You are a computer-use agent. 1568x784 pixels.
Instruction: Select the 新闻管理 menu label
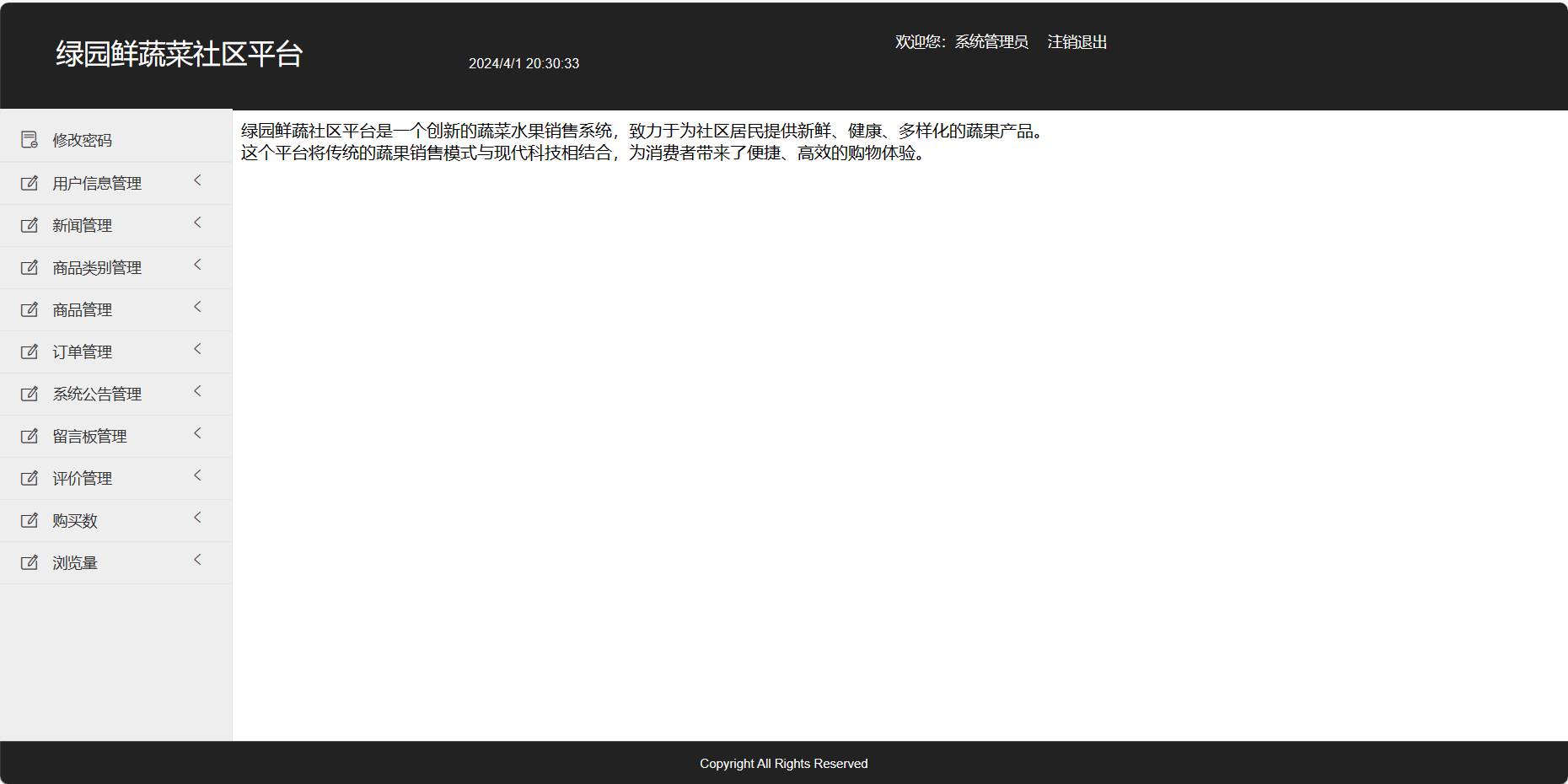click(x=82, y=225)
